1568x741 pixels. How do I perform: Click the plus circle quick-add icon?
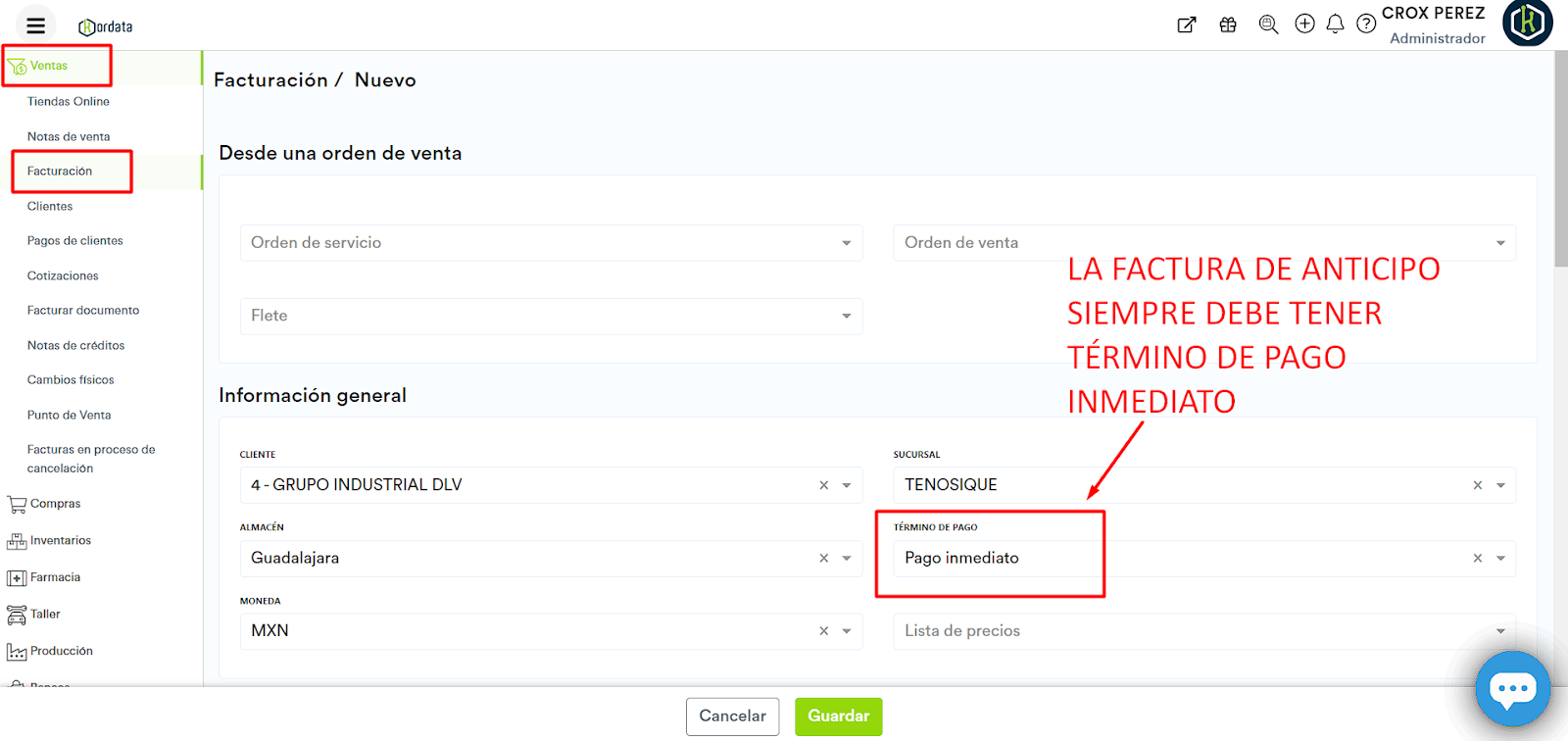[x=1304, y=24]
